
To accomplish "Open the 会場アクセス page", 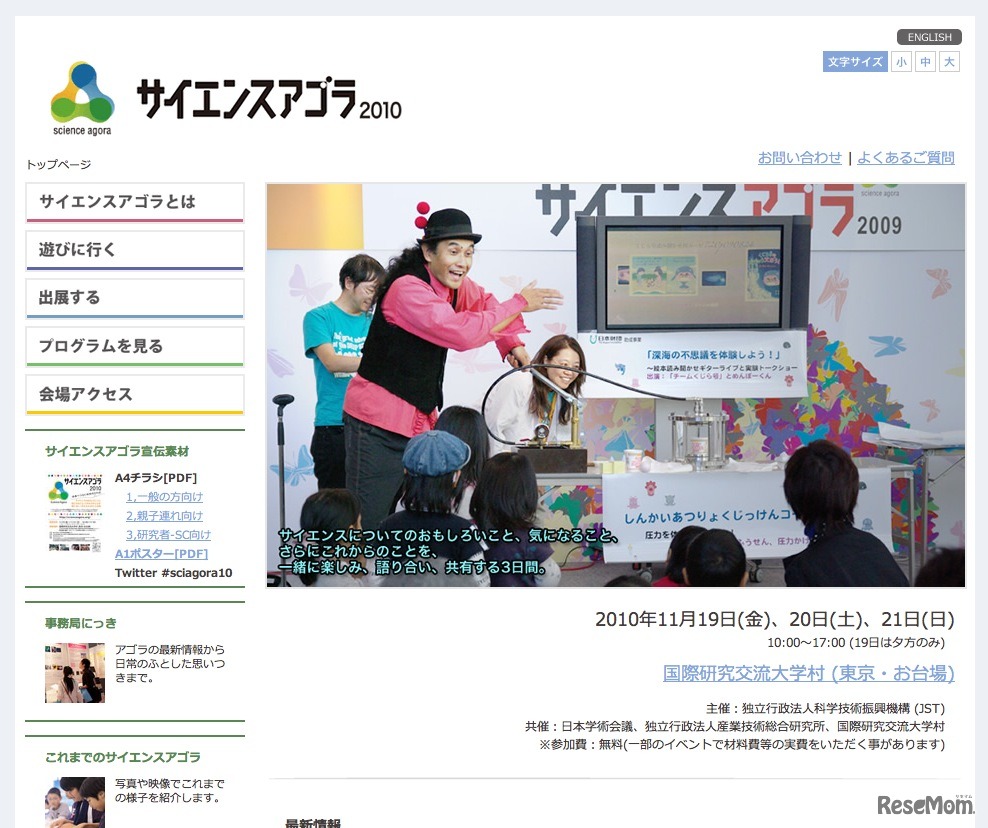I will pyautogui.click(x=135, y=393).
